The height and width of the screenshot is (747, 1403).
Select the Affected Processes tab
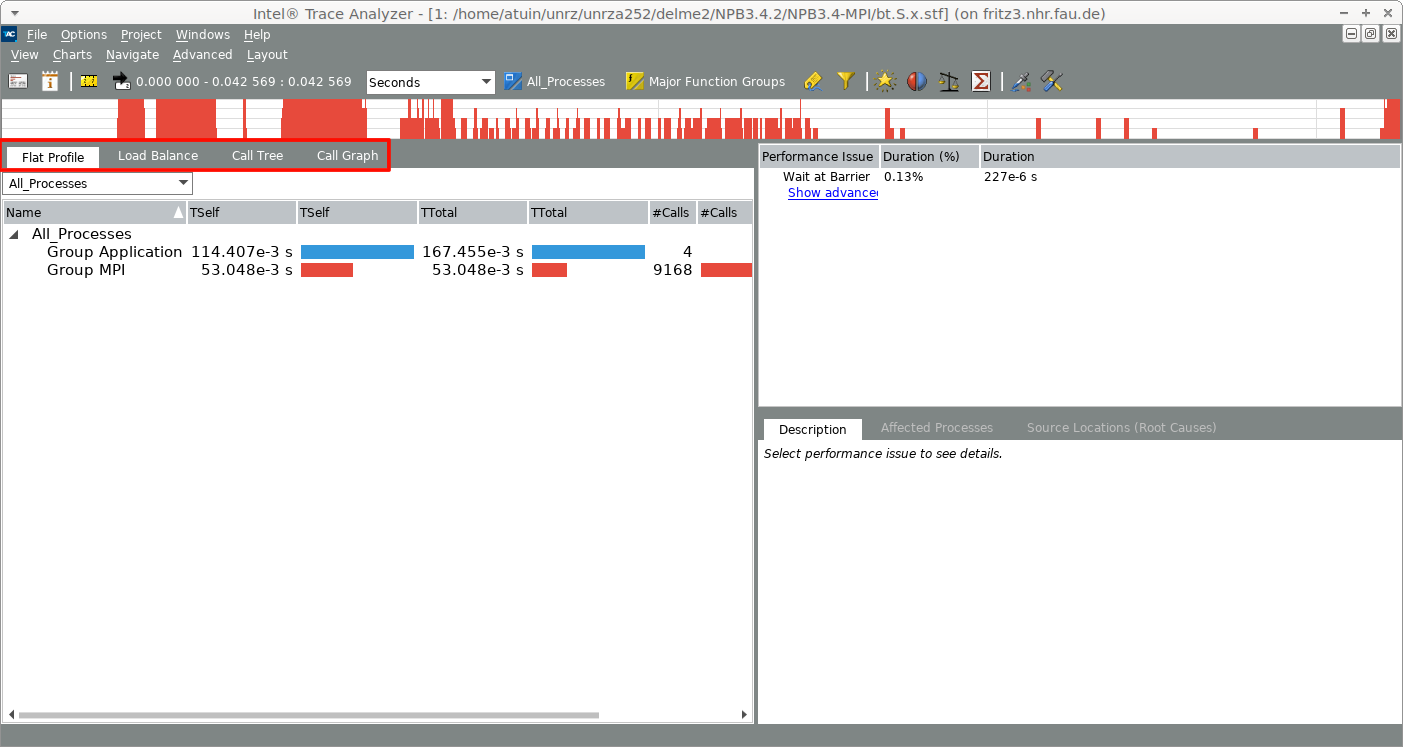point(937,428)
